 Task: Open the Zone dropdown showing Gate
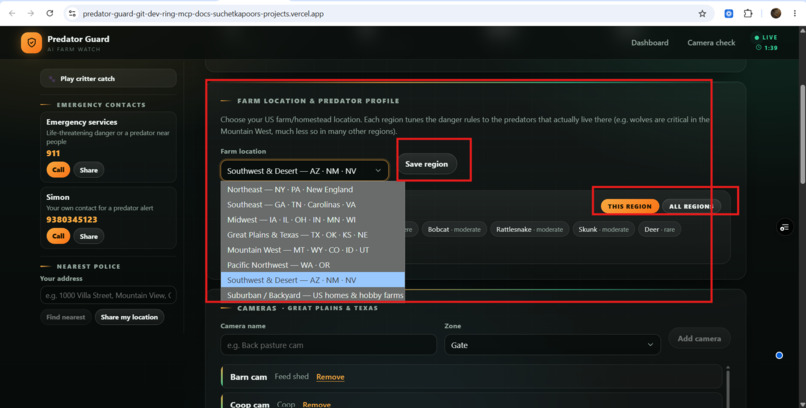point(552,345)
